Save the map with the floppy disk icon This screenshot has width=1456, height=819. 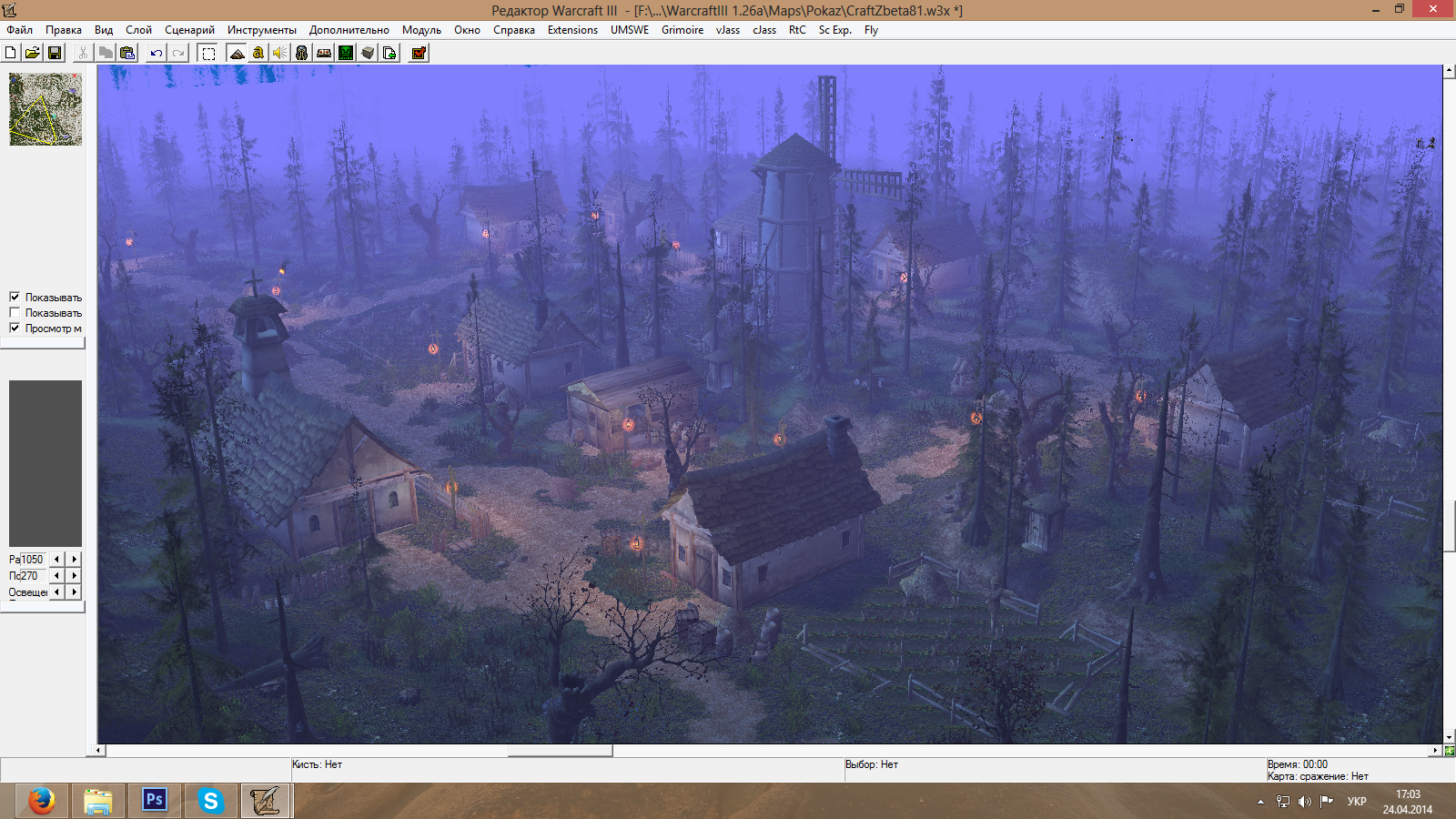click(55, 53)
